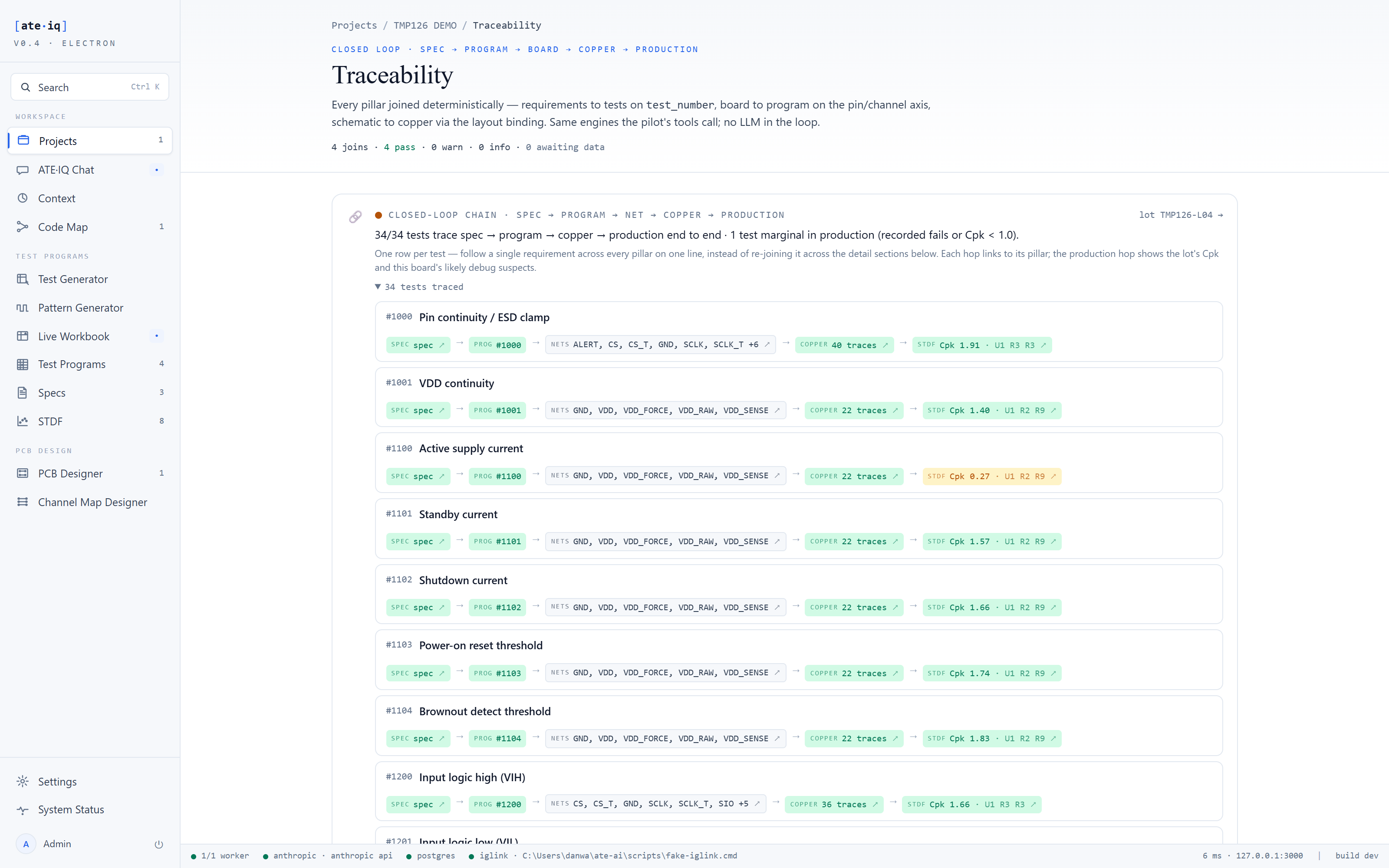Open PROG #1100 chip
Image resolution: width=1389 pixels, height=868 pixels.
click(x=497, y=477)
